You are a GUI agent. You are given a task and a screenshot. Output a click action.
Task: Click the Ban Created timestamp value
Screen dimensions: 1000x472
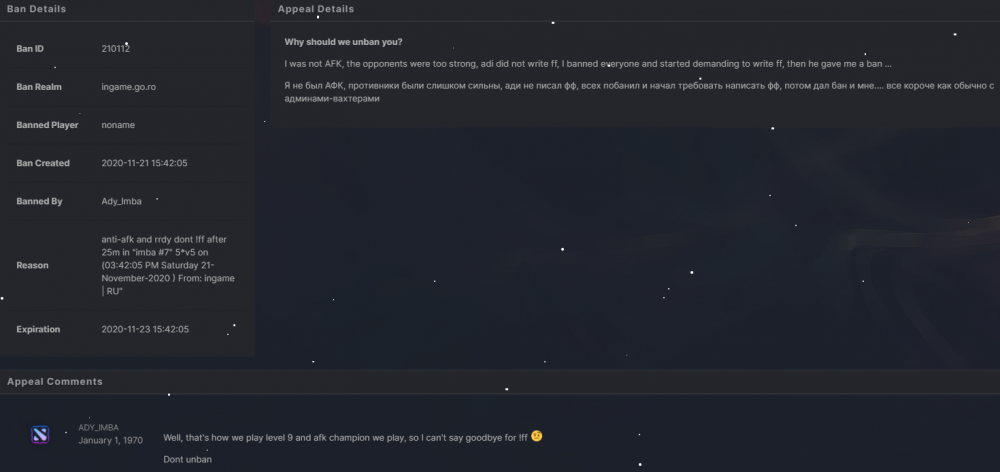pyautogui.click(x=144, y=163)
